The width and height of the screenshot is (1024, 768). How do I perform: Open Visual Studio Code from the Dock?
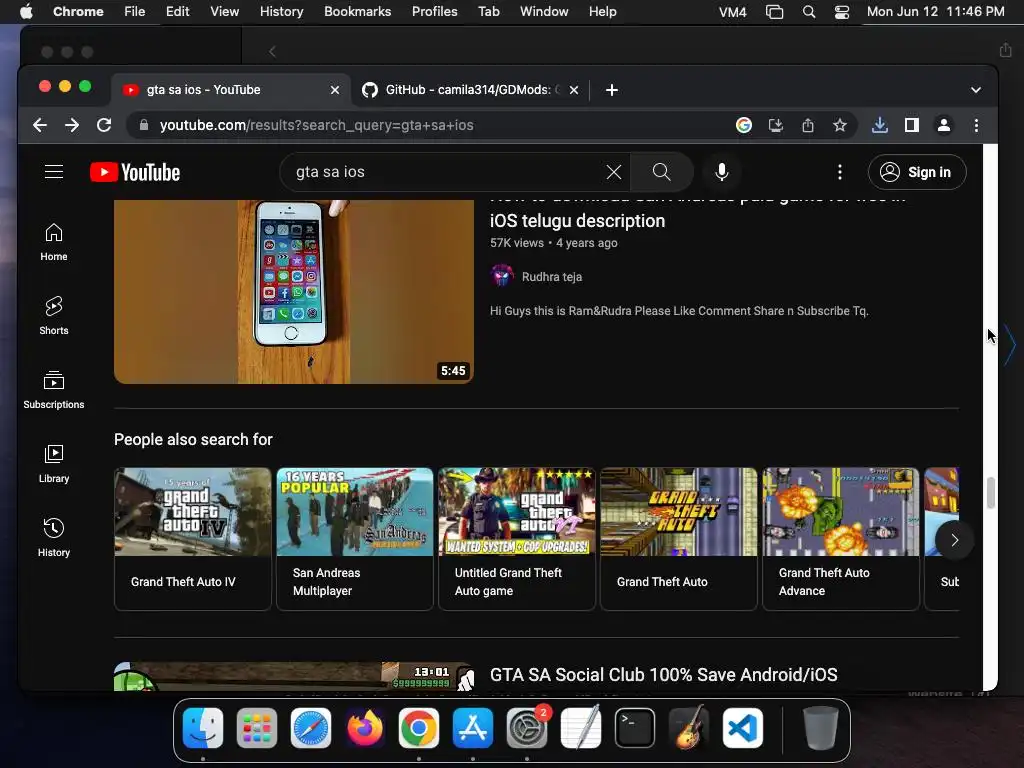(743, 728)
